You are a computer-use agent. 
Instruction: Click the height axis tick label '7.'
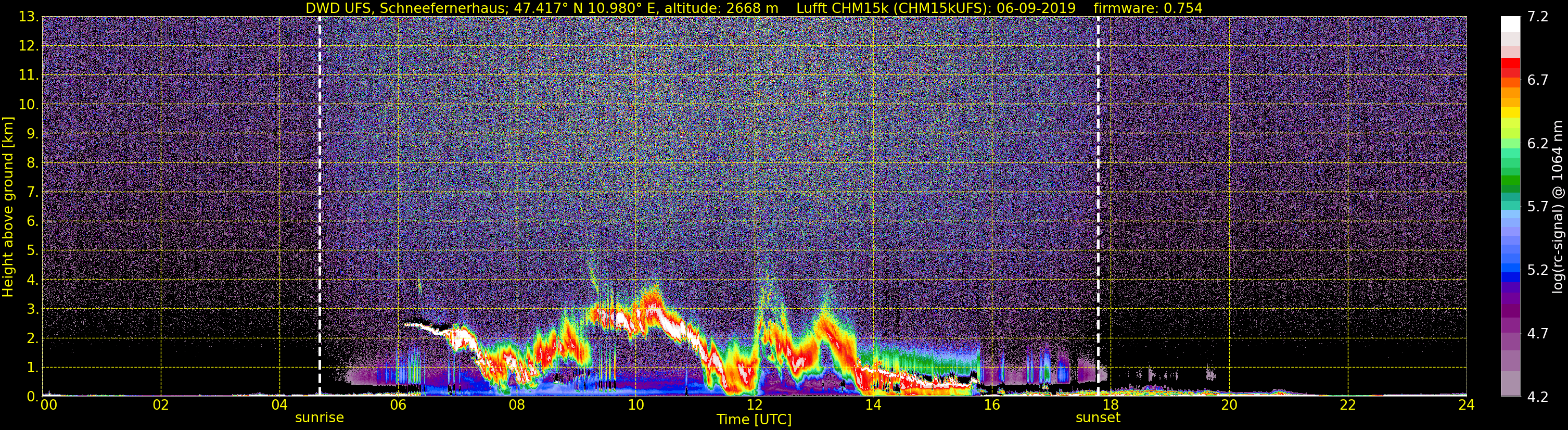coord(32,192)
